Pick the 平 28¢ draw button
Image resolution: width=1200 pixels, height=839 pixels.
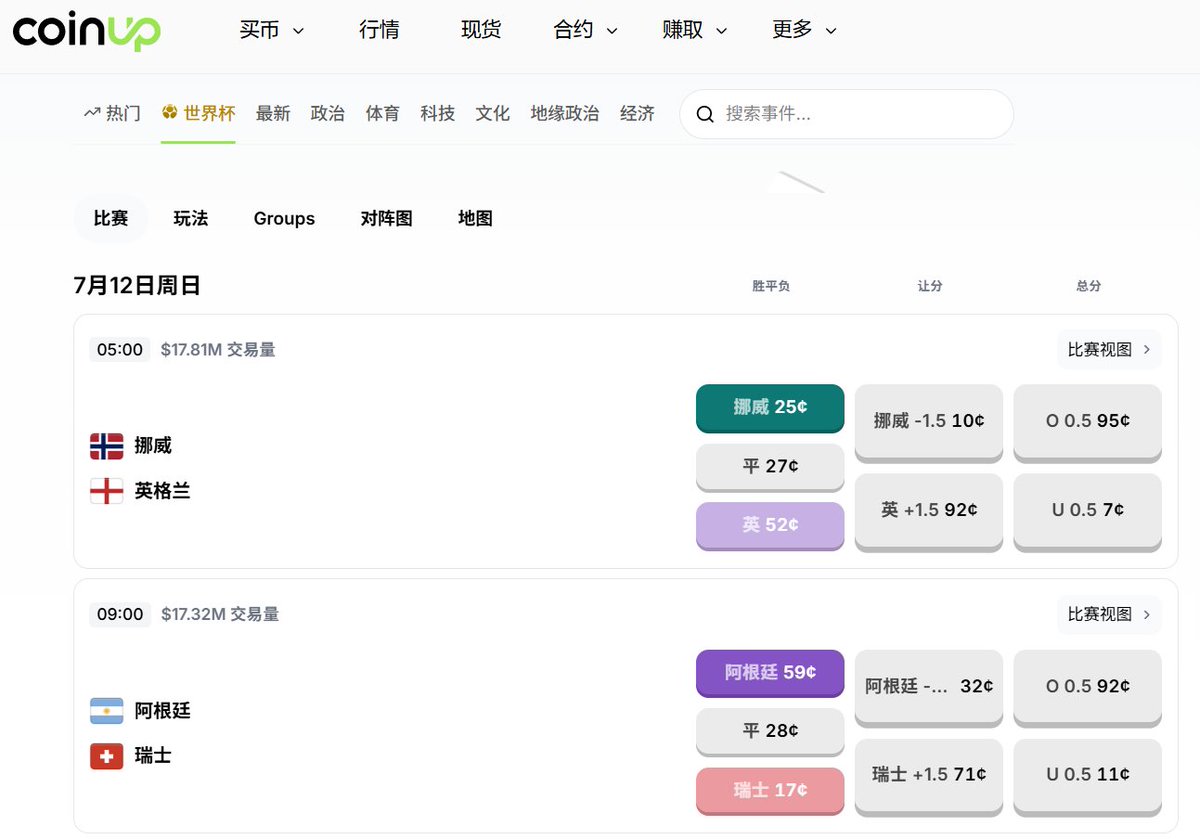click(x=770, y=732)
